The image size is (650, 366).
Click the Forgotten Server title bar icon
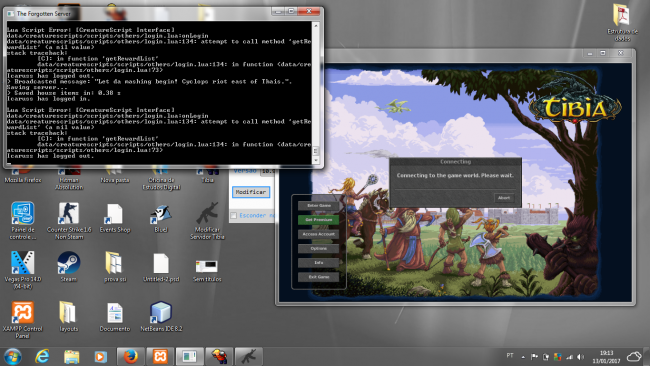click(x=10, y=14)
